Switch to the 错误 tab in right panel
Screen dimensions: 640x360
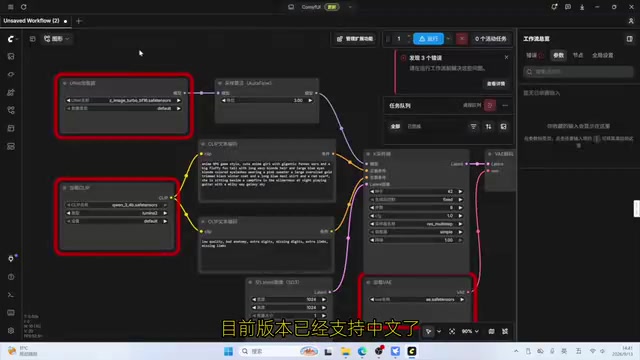535,55
